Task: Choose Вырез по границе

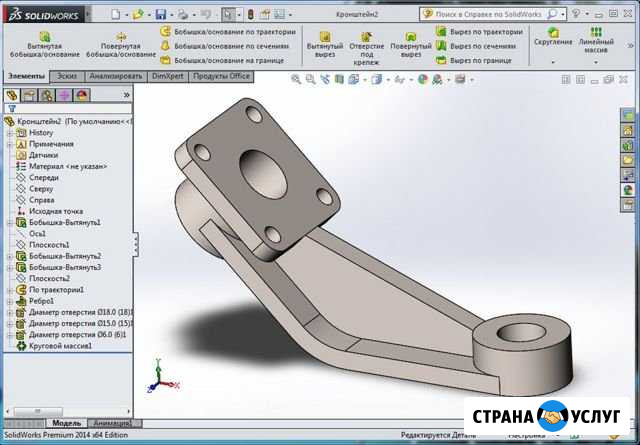Action: click(x=473, y=60)
